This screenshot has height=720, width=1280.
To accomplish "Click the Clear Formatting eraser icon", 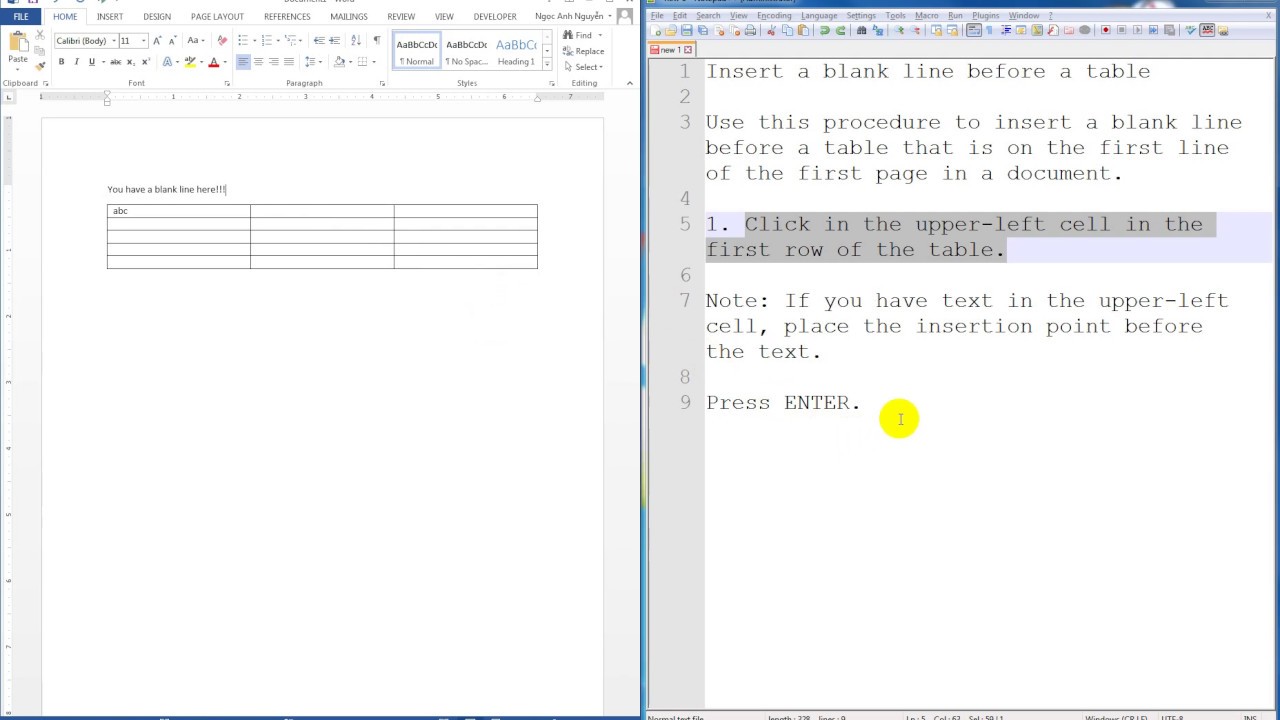I will [222, 40].
